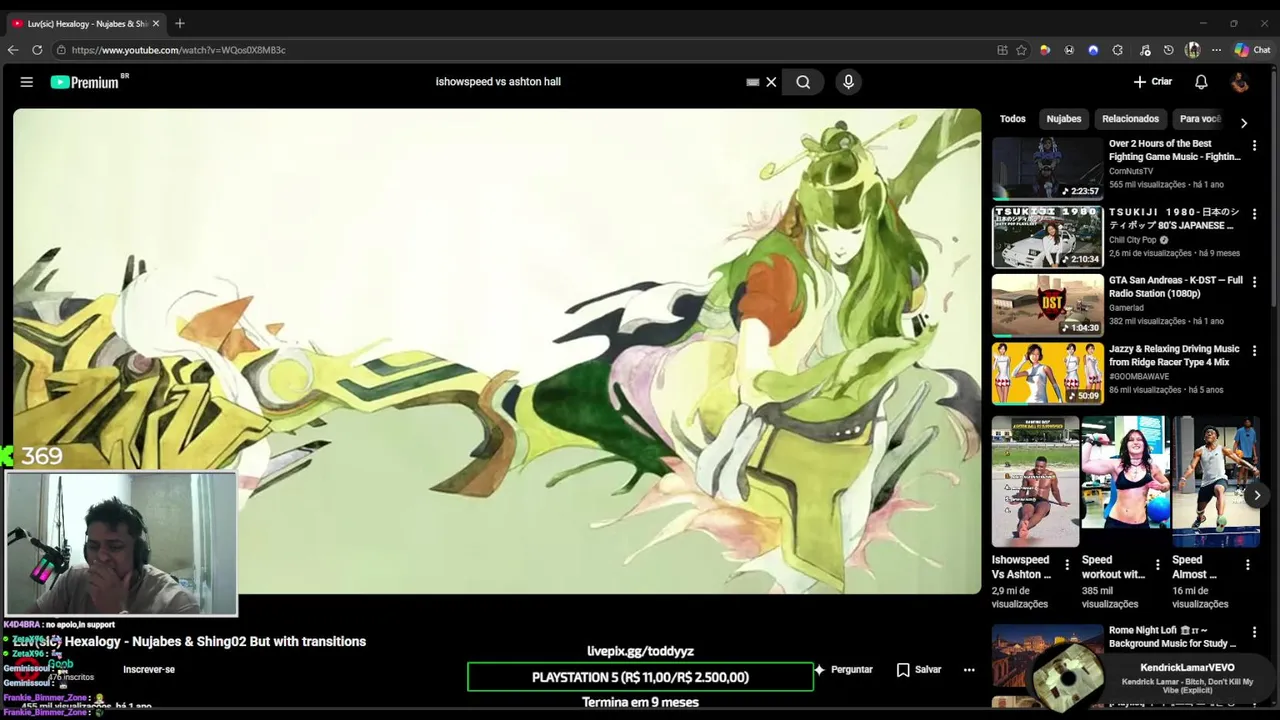Open options for Rome Night Lofi video

click(x=1254, y=632)
